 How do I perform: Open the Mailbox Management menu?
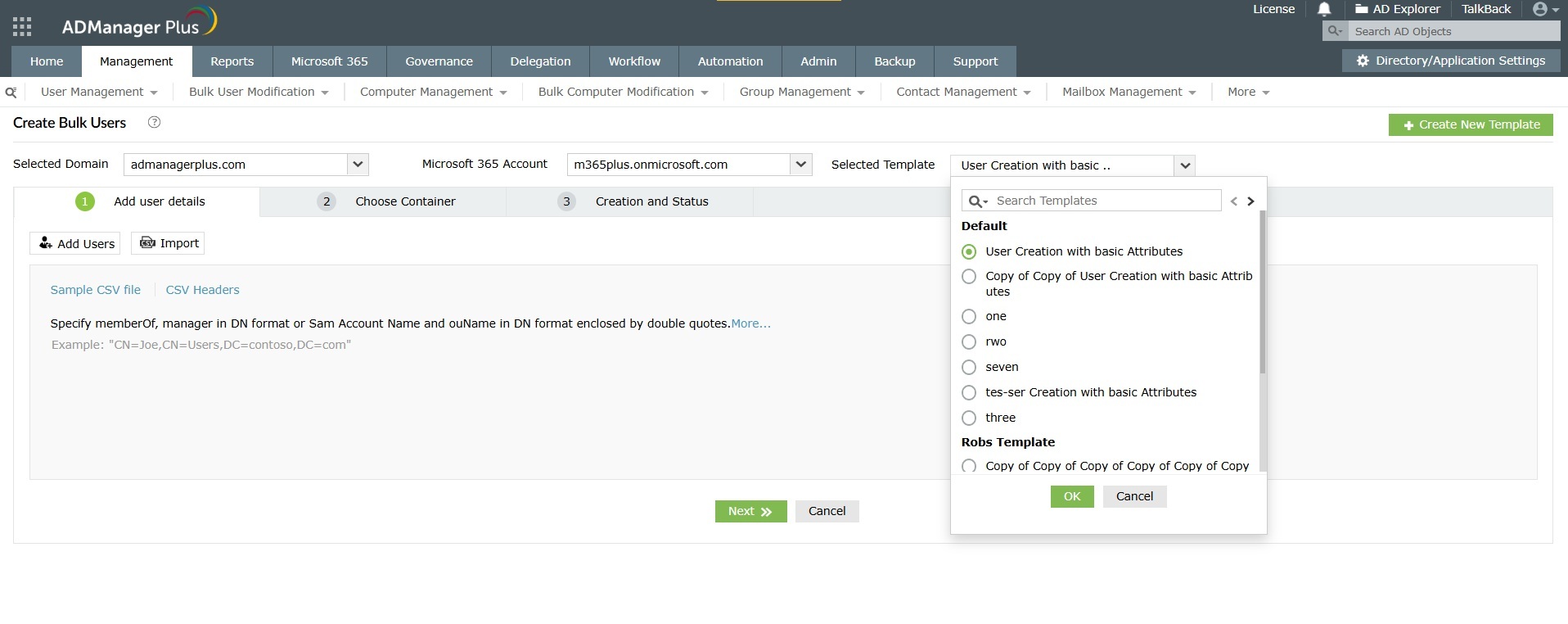pos(1129,92)
